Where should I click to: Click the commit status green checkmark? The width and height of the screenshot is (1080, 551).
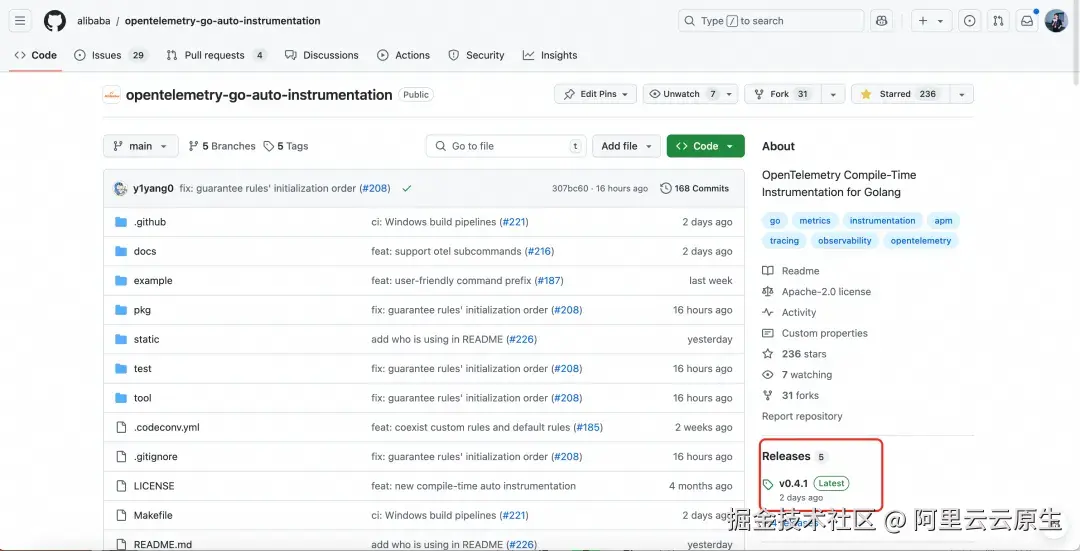pyautogui.click(x=407, y=188)
